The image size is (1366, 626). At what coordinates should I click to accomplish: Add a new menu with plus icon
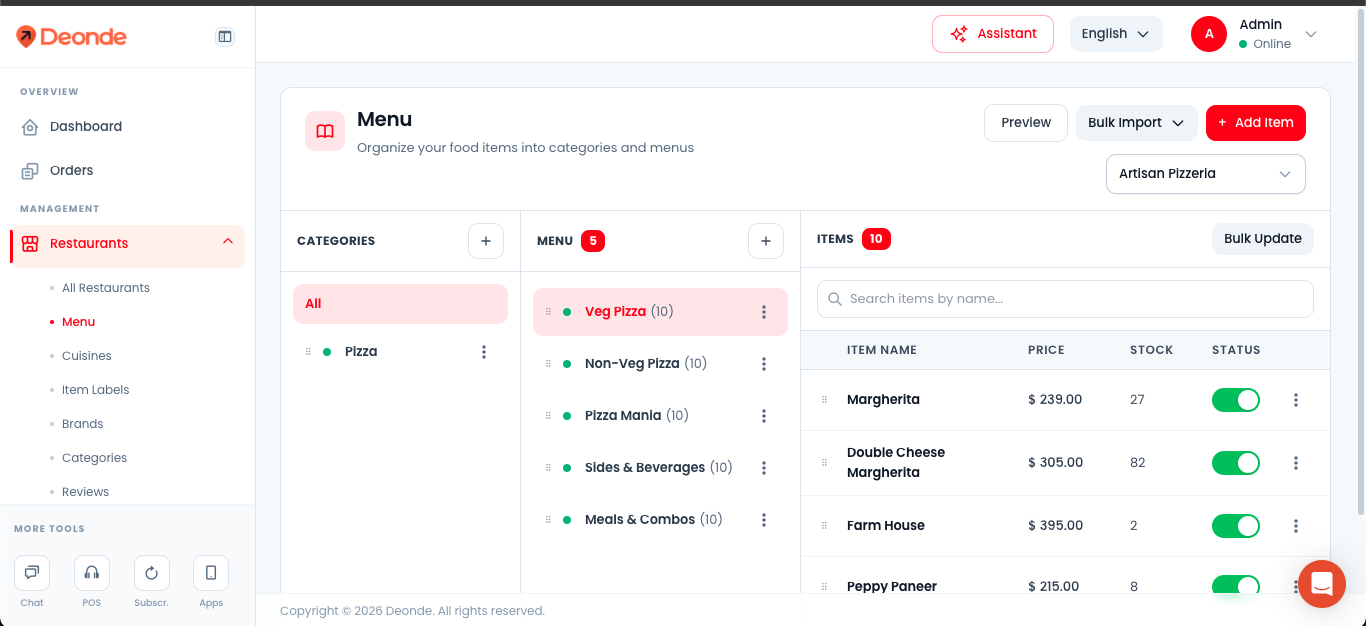tap(766, 241)
